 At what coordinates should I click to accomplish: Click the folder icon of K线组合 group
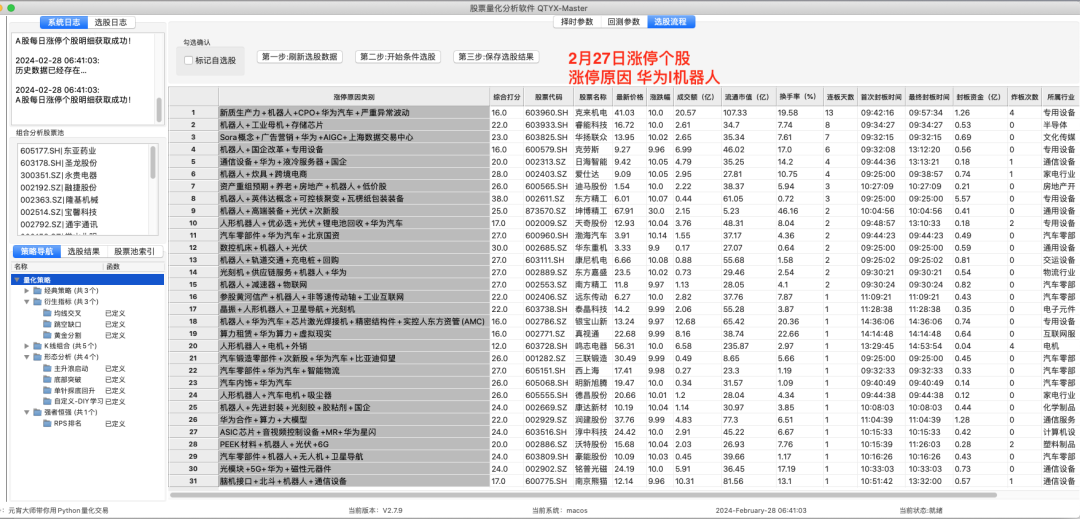pyautogui.click(x=37, y=346)
